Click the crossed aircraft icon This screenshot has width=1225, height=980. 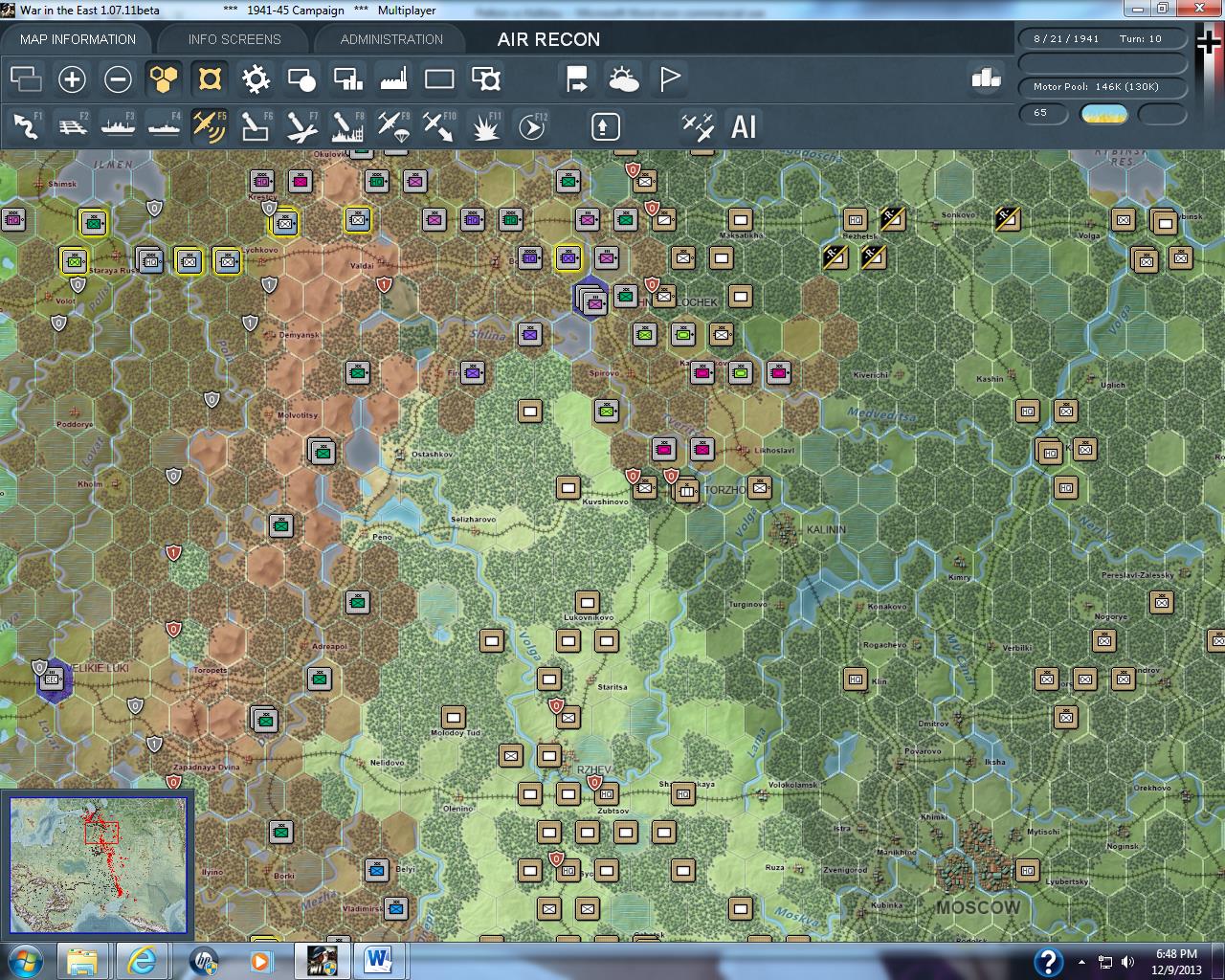(x=698, y=126)
